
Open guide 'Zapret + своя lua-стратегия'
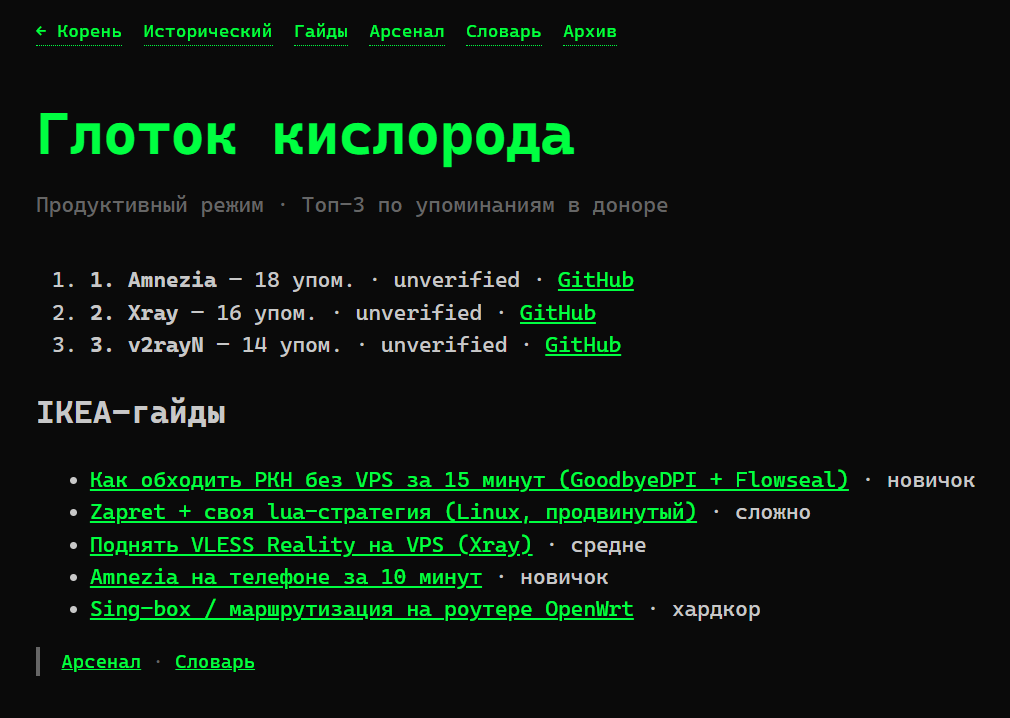[x=393, y=513]
